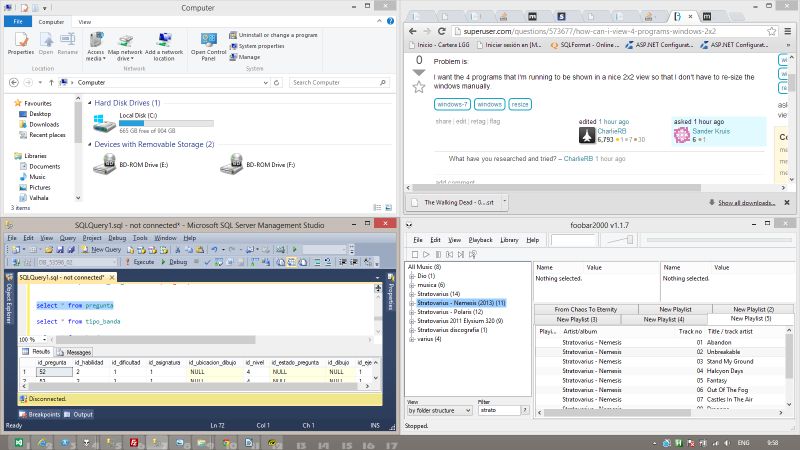Favorite the question with star icon

point(419,87)
